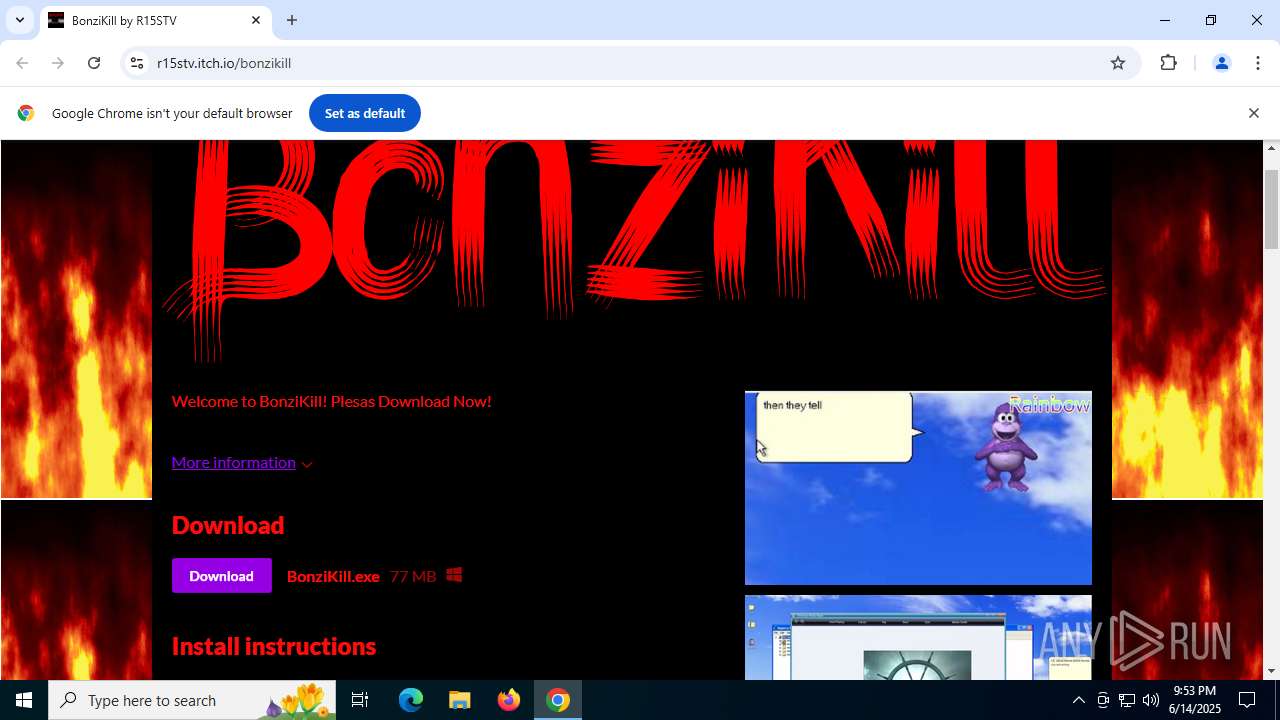Close the BonziKill by R15STV tab
Viewport: 1280px width, 720px height.
click(256, 20)
